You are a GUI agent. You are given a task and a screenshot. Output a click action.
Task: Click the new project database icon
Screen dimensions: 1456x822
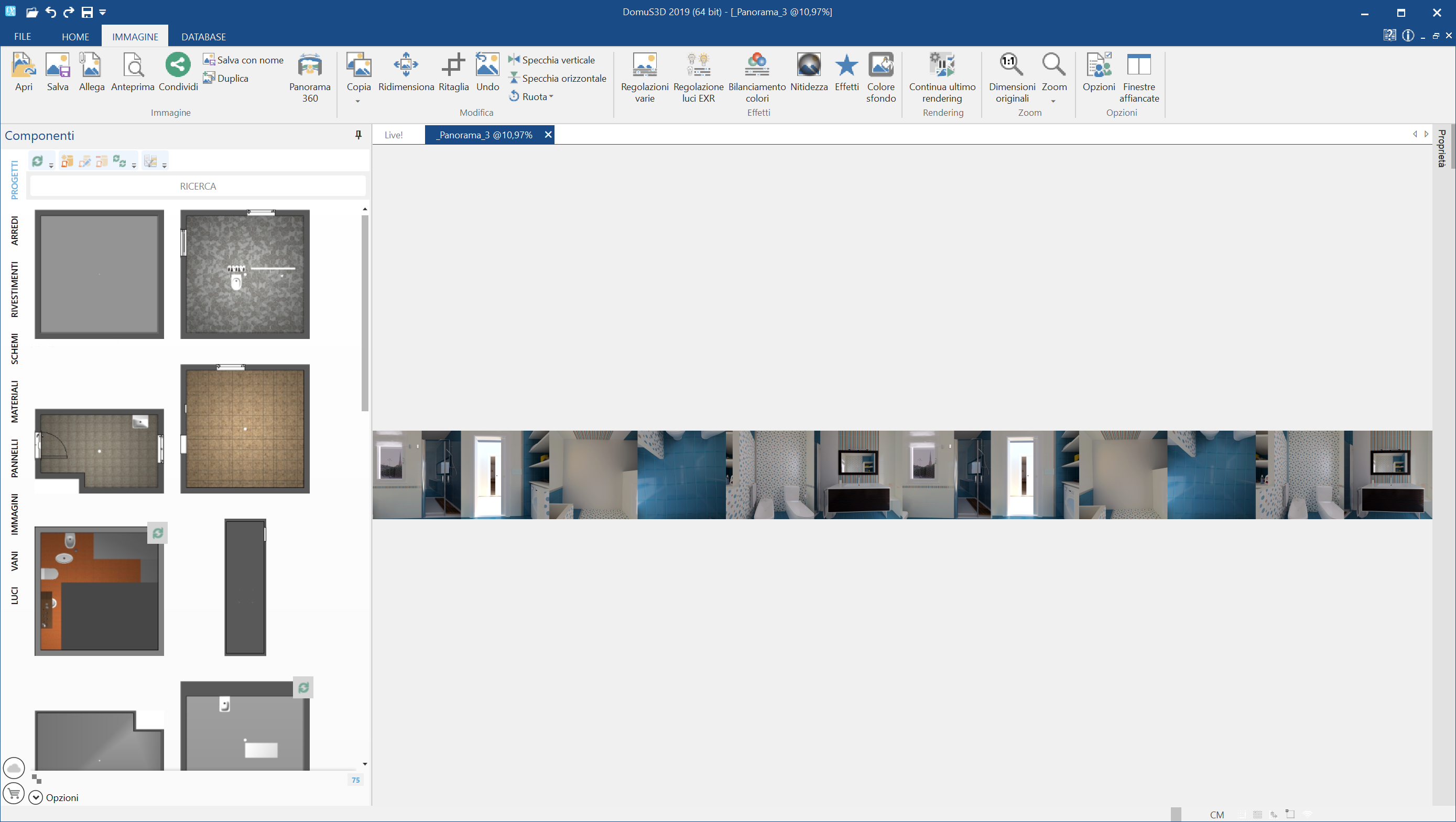click(x=67, y=161)
